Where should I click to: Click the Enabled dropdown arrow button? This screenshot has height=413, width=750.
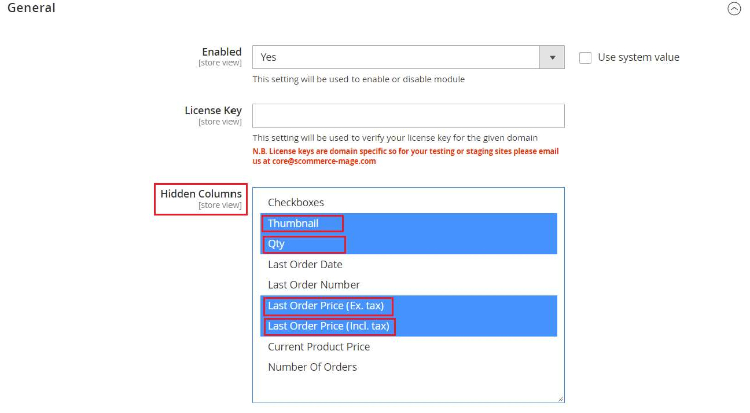pos(552,58)
